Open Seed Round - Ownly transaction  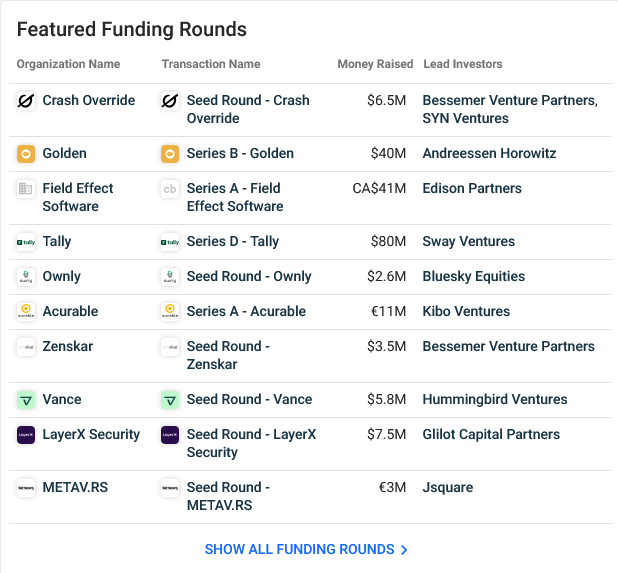pyautogui.click(x=249, y=276)
